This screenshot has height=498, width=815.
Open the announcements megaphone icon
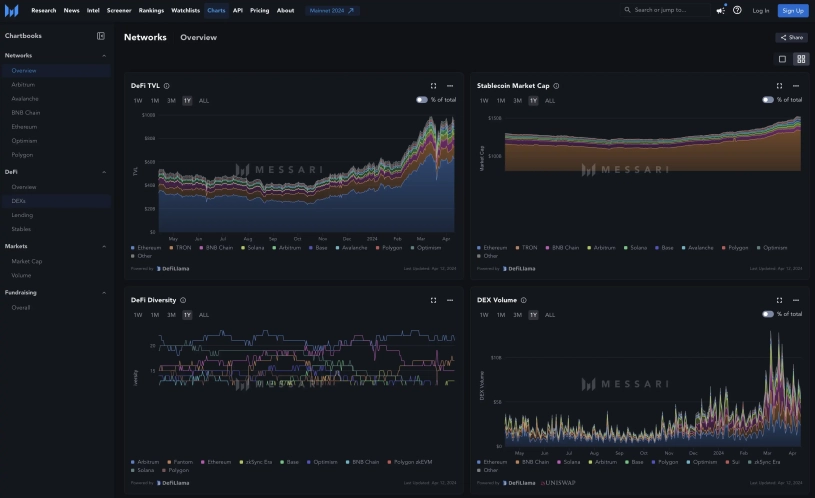(x=721, y=10)
